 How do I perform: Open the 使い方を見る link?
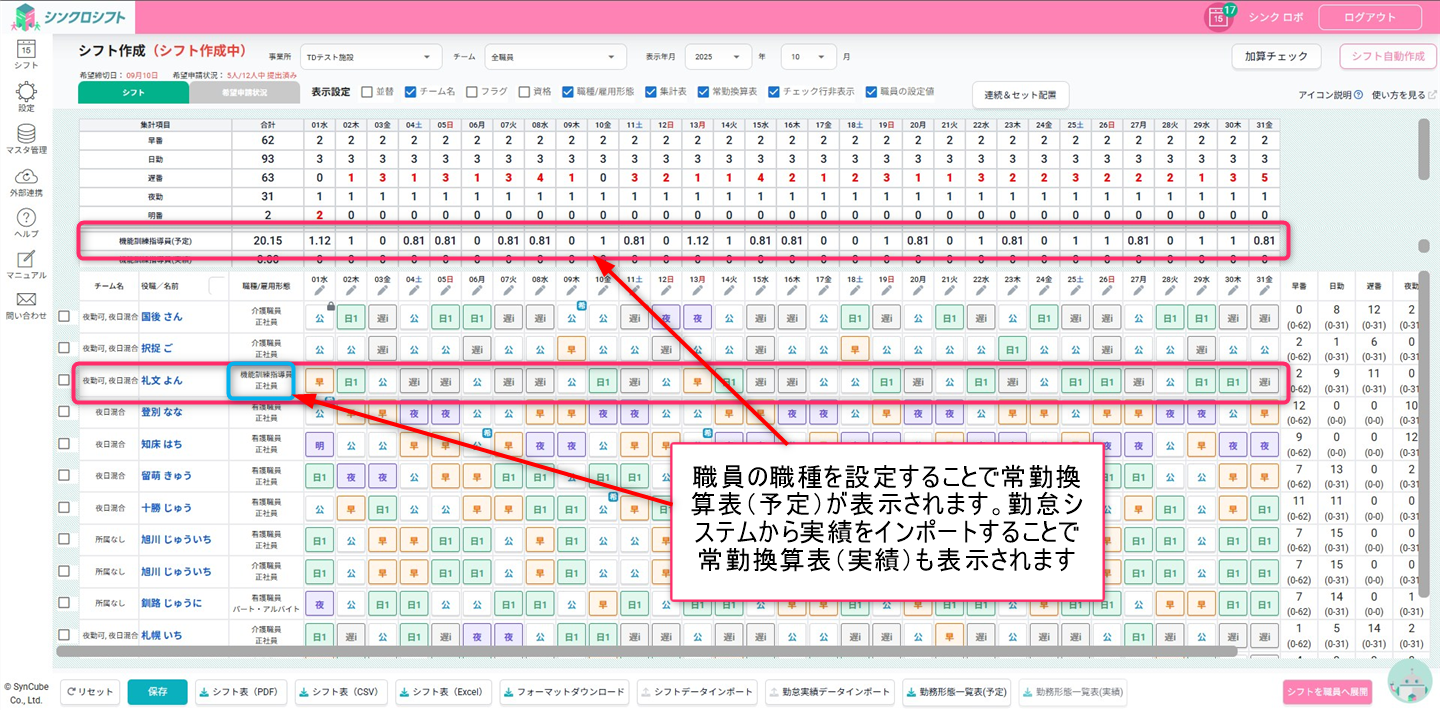coord(1404,95)
